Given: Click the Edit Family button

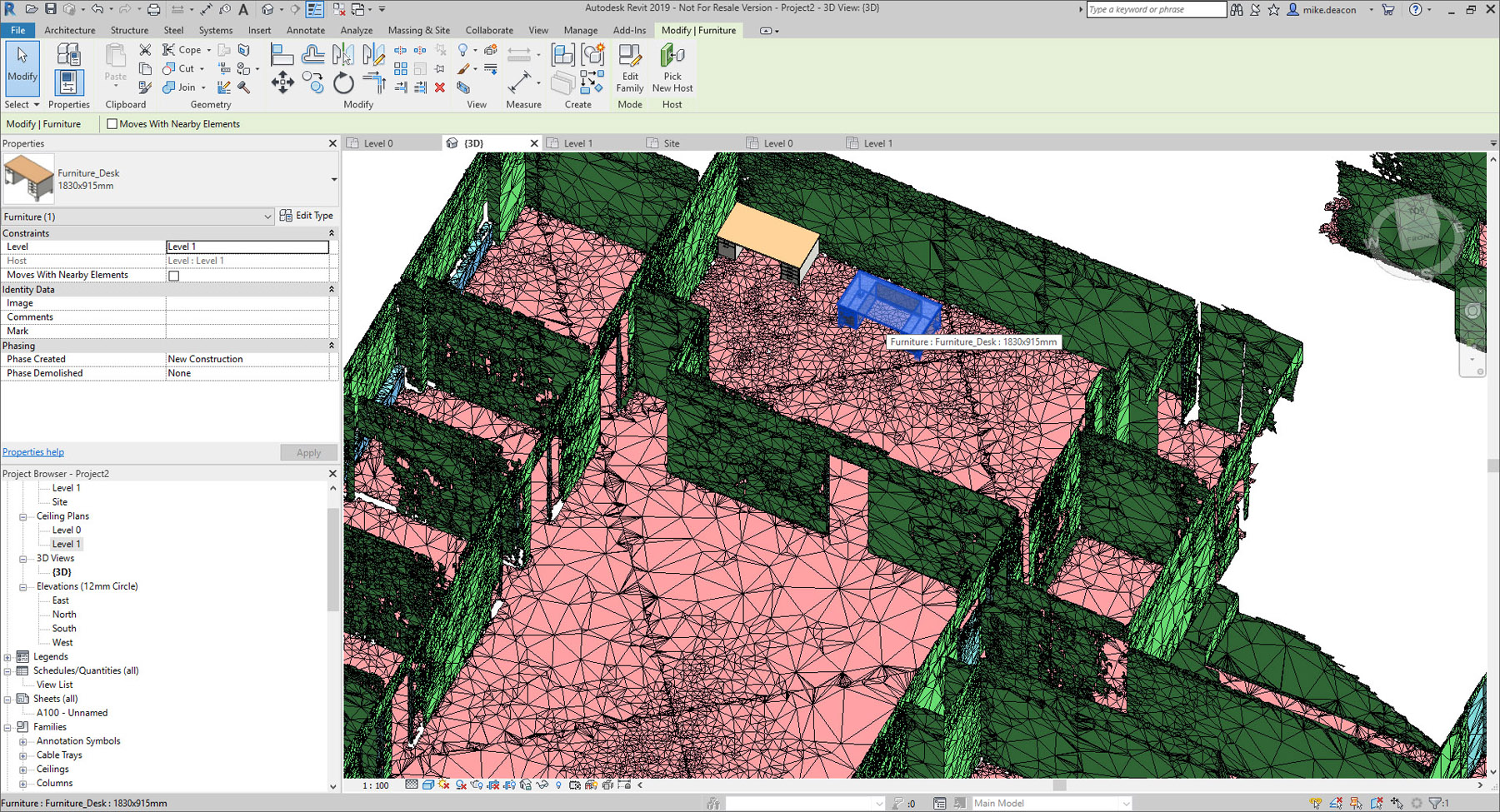Looking at the screenshot, I should (x=630, y=68).
